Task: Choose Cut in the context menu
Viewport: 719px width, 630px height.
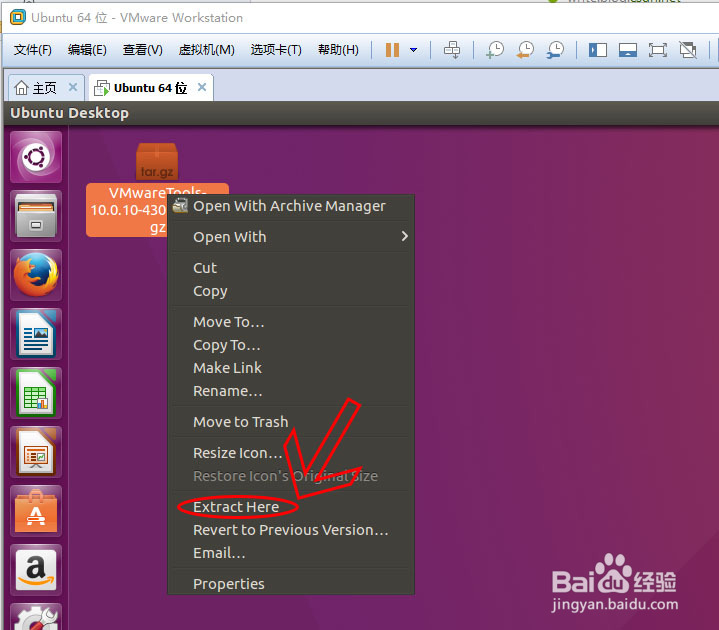Action: (x=291, y=268)
